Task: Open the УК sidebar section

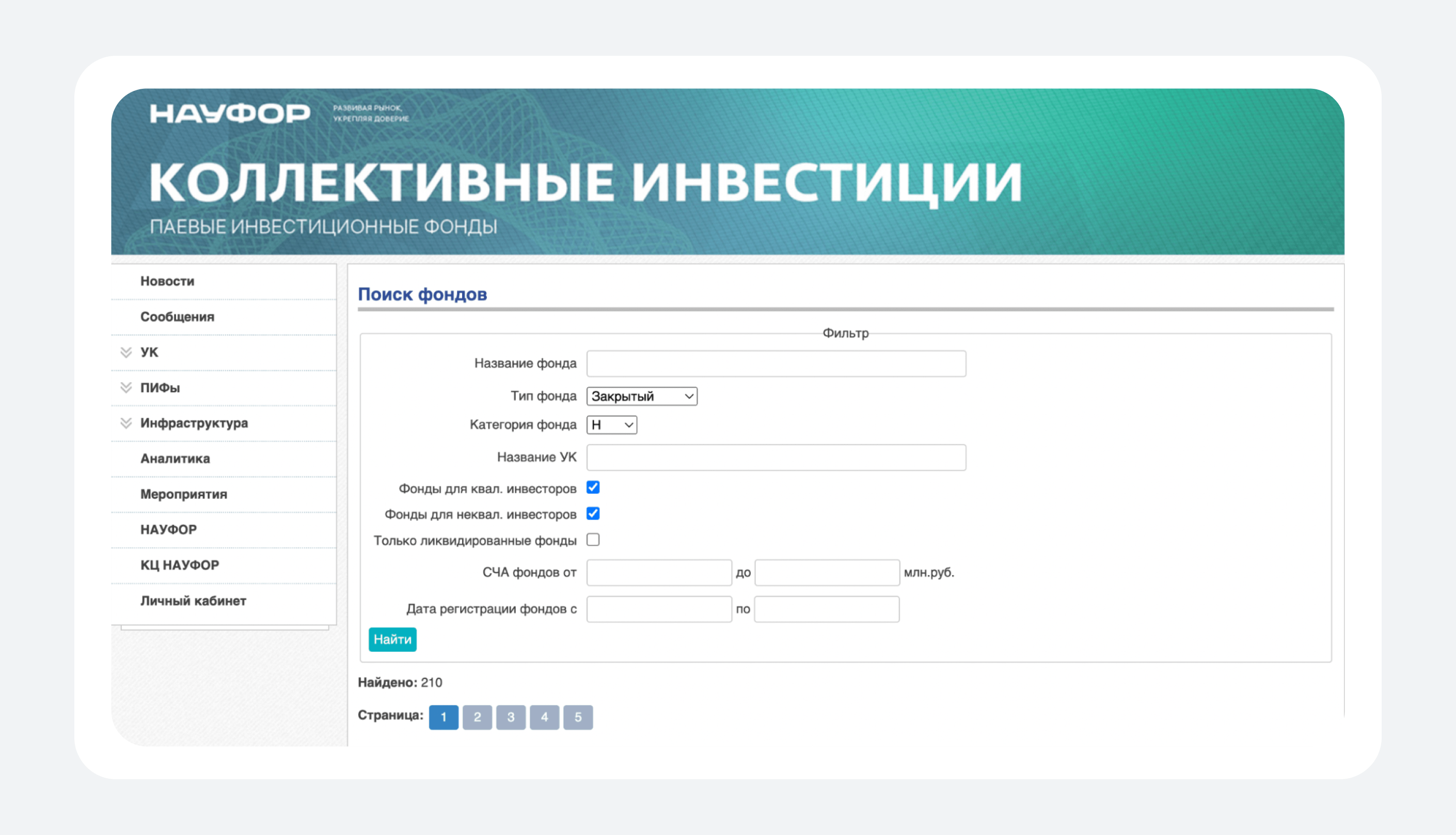Action: pyautogui.click(x=149, y=352)
